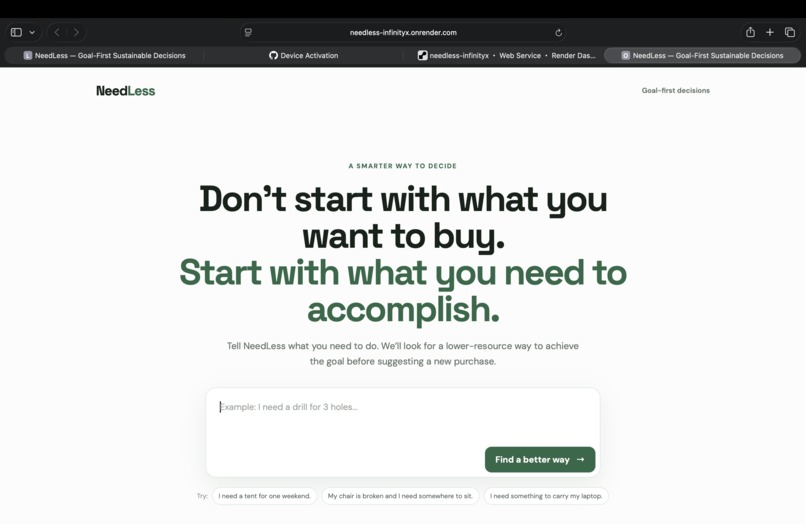This screenshot has height=524, width=806.
Task: Toggle the Safari sidebar icon
Action: pyautogui.click(x=16, y=32)
